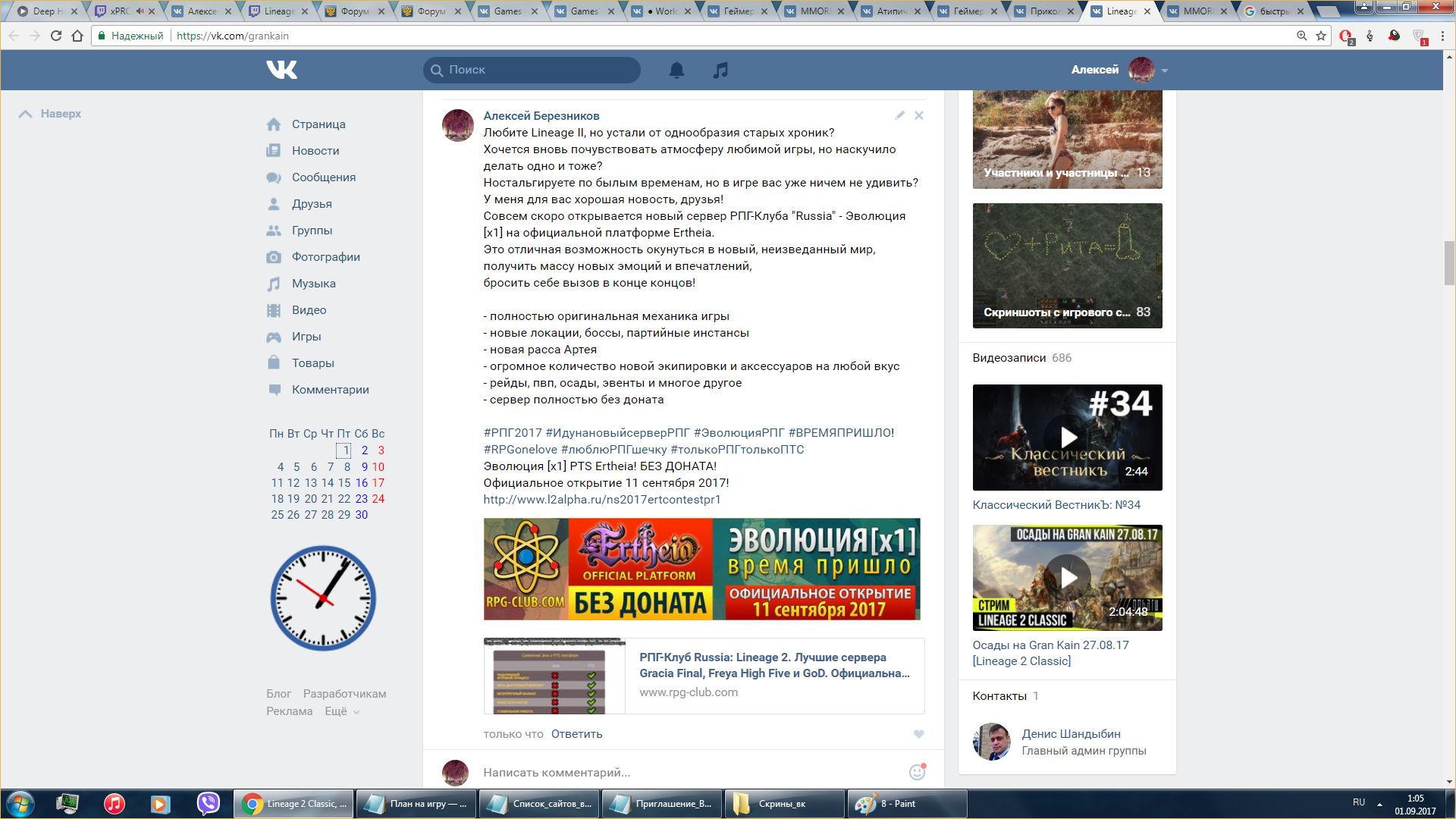Click the Блог footer link
This screenshot has height=819, width=1456.
278,694
